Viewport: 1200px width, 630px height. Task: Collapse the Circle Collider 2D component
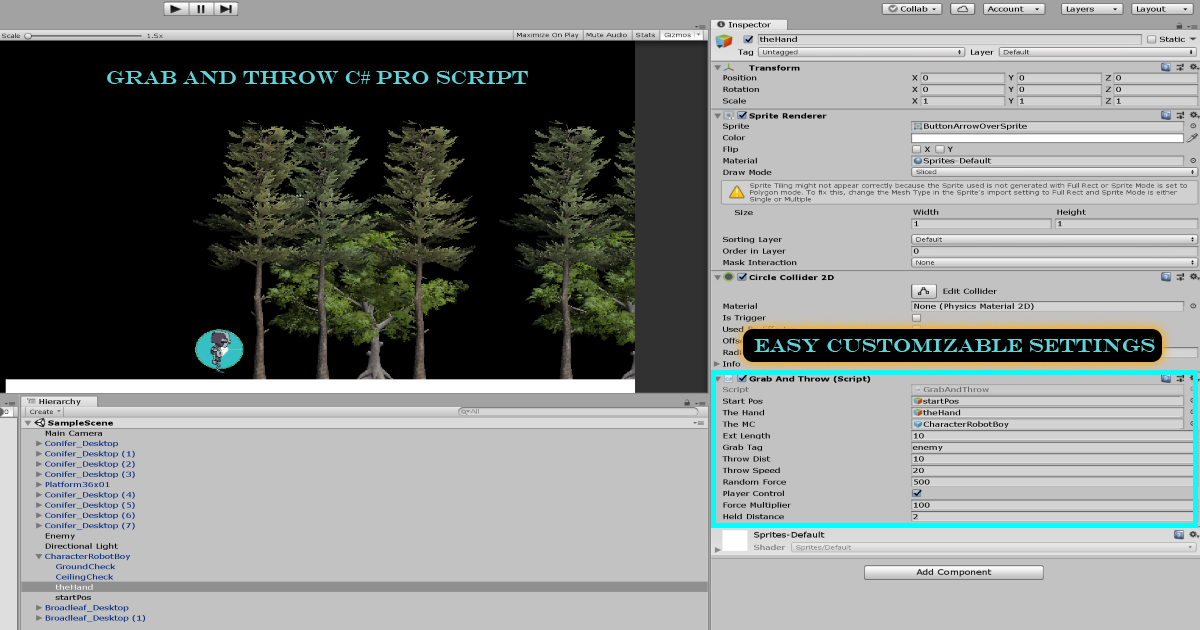click(x=715, y=277)
